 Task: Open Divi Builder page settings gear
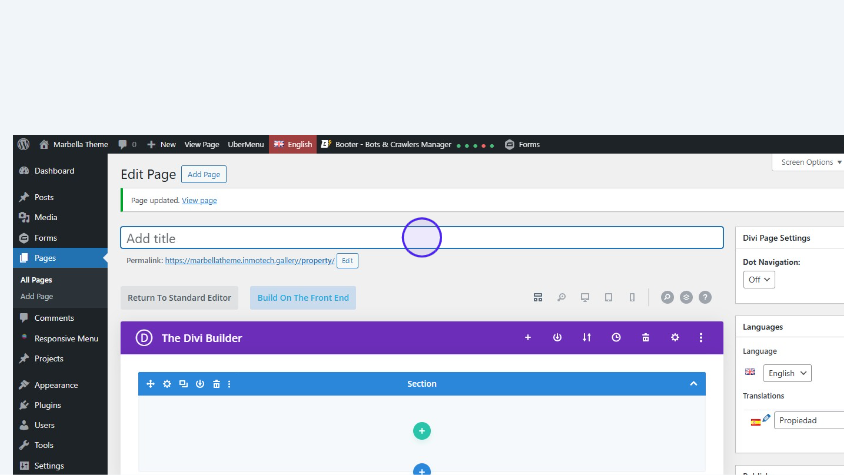point(675,338)
